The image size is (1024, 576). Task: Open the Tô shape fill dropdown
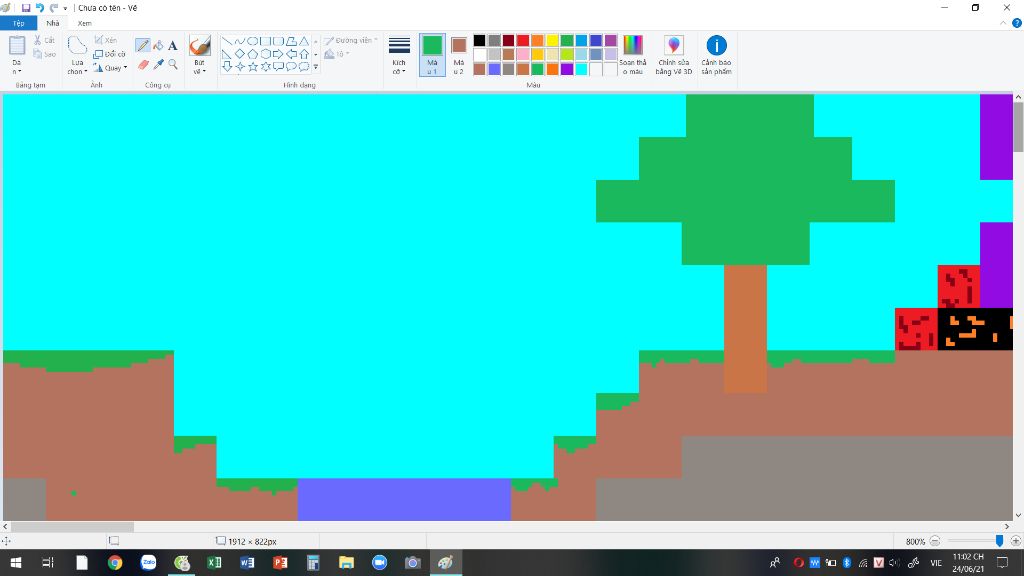tap(337, 54)
